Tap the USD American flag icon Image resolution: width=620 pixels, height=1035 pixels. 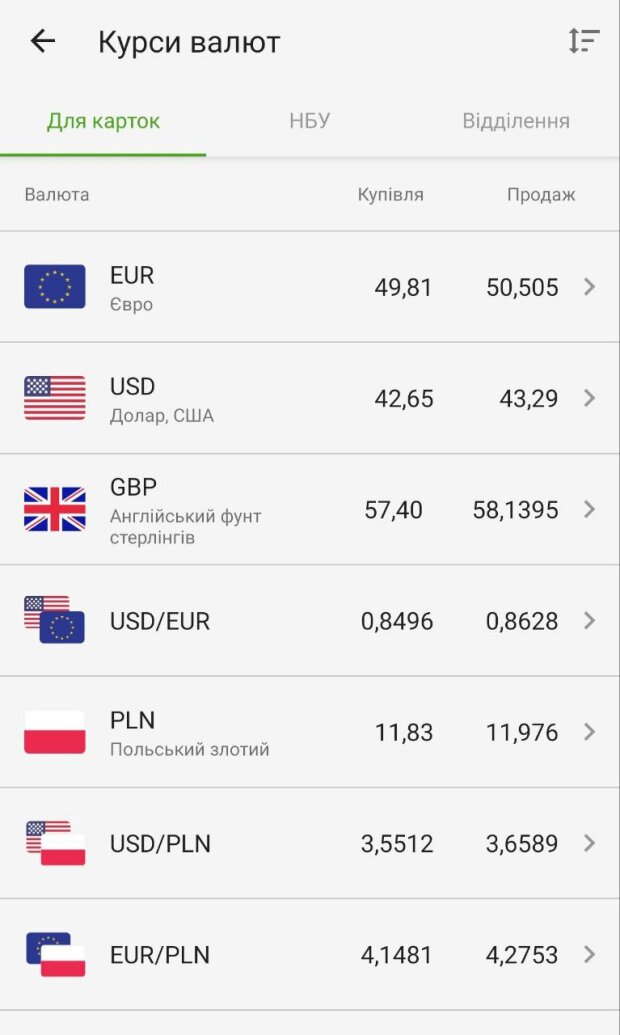pyautogui.click(x=55, y=398)
